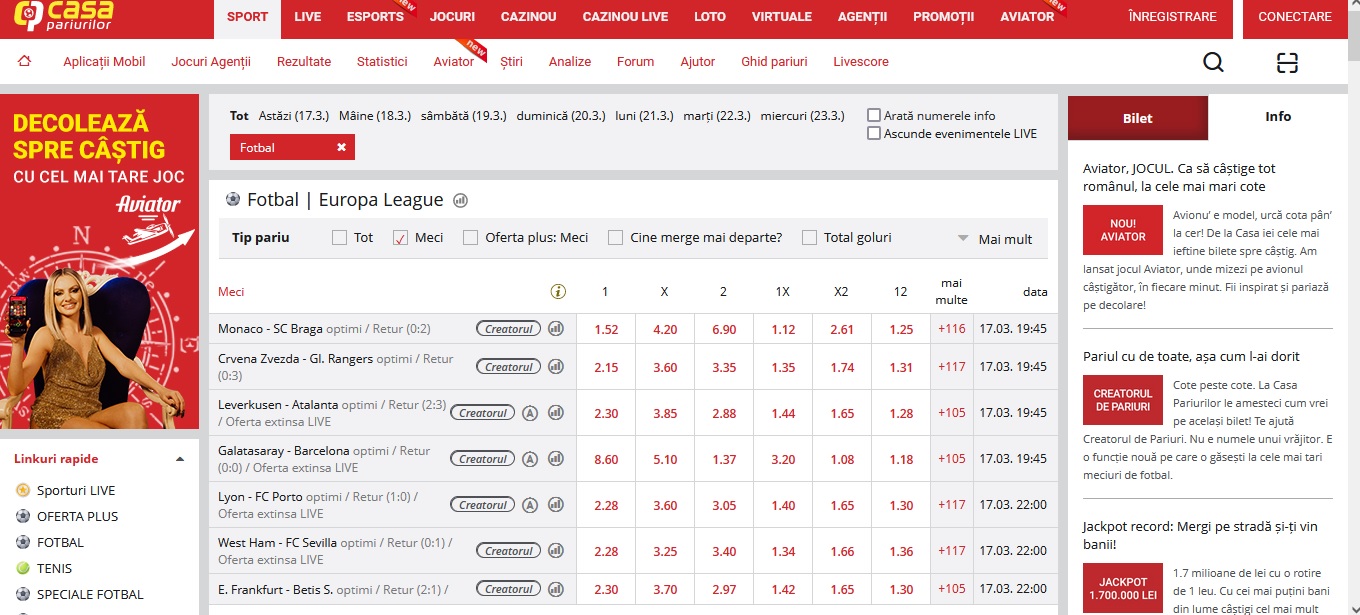
Task: Expand the Mai mult bet types dropdown
Action: pyautogui.click(x=994, y=239)
